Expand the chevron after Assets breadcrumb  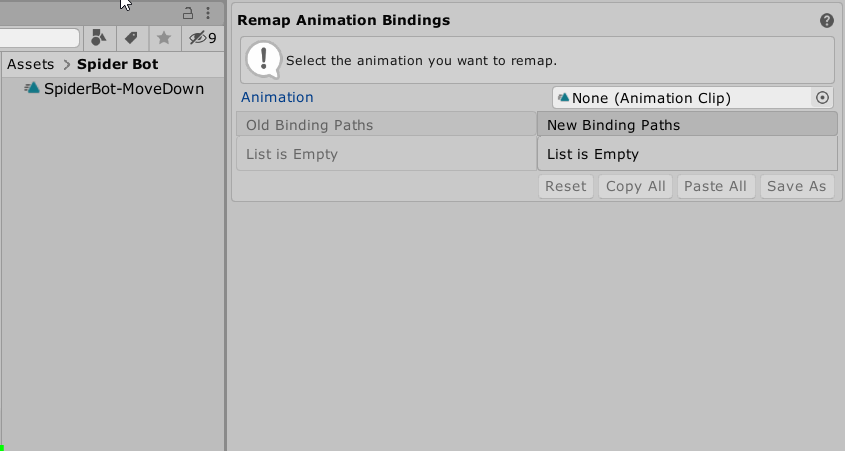pyautogui.click(x=67, y=65)
